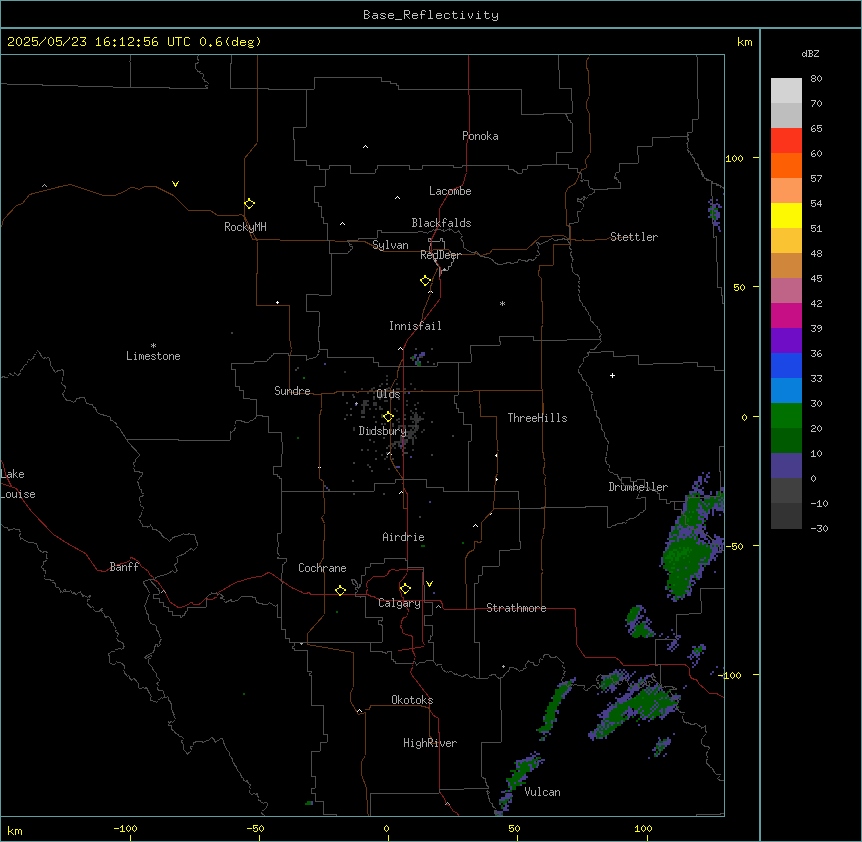This screenshot has width=862, height=842.
Task: Click the Sundre label
Action: tap(292, 391)
